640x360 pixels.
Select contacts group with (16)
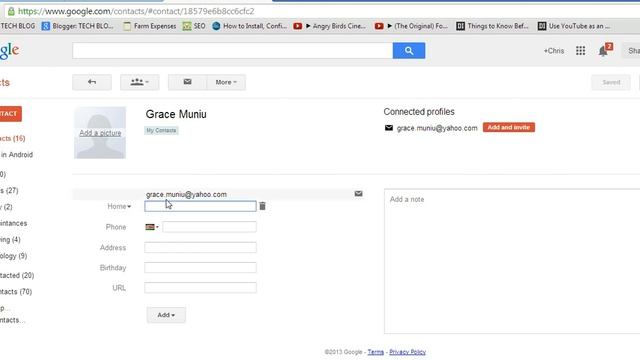pyautogui.click(x=13, y=138)
